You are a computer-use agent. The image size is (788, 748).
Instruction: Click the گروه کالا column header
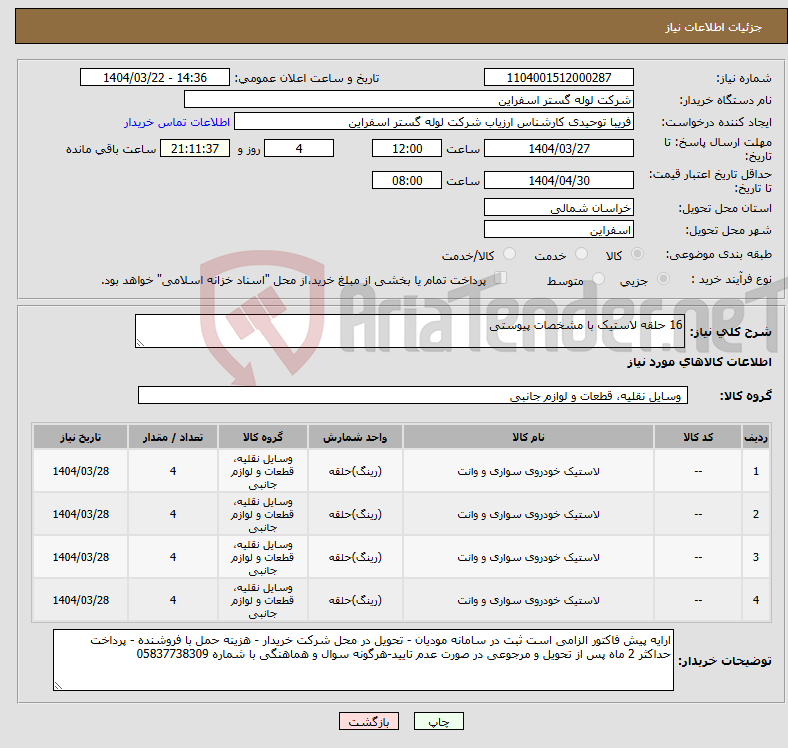(262, 437)
